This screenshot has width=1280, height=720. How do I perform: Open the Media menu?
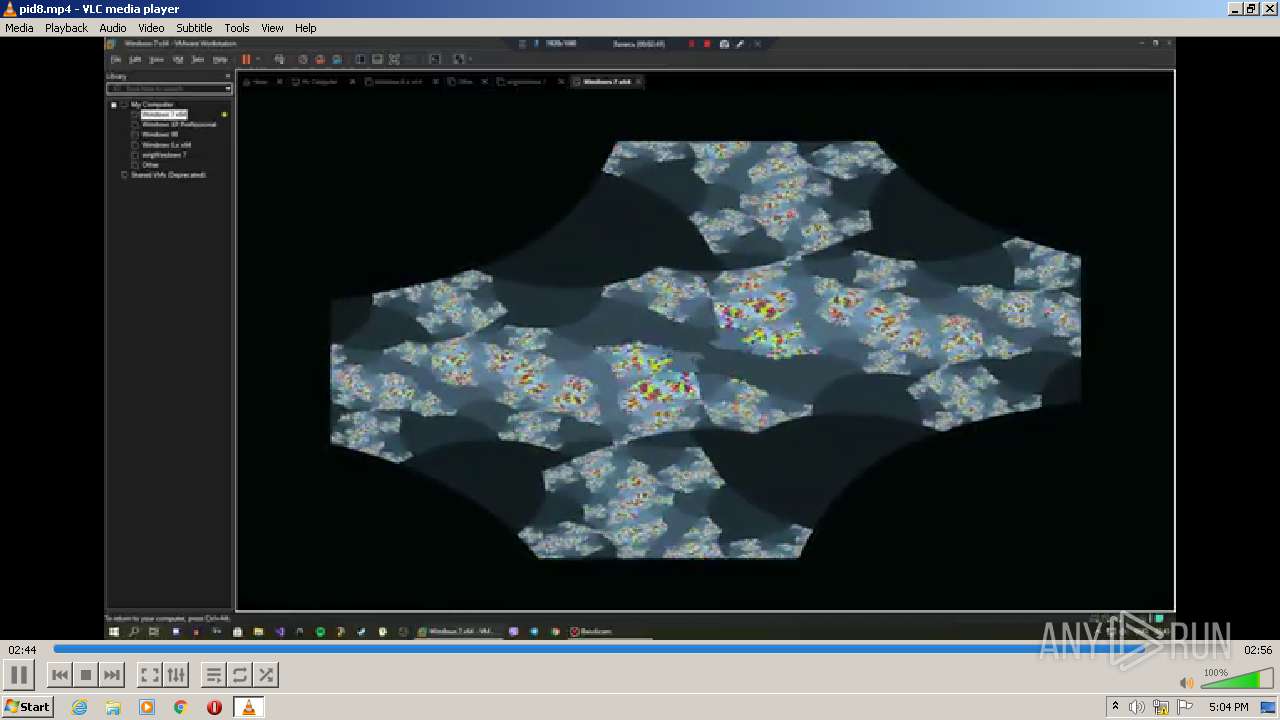(19, 28)
